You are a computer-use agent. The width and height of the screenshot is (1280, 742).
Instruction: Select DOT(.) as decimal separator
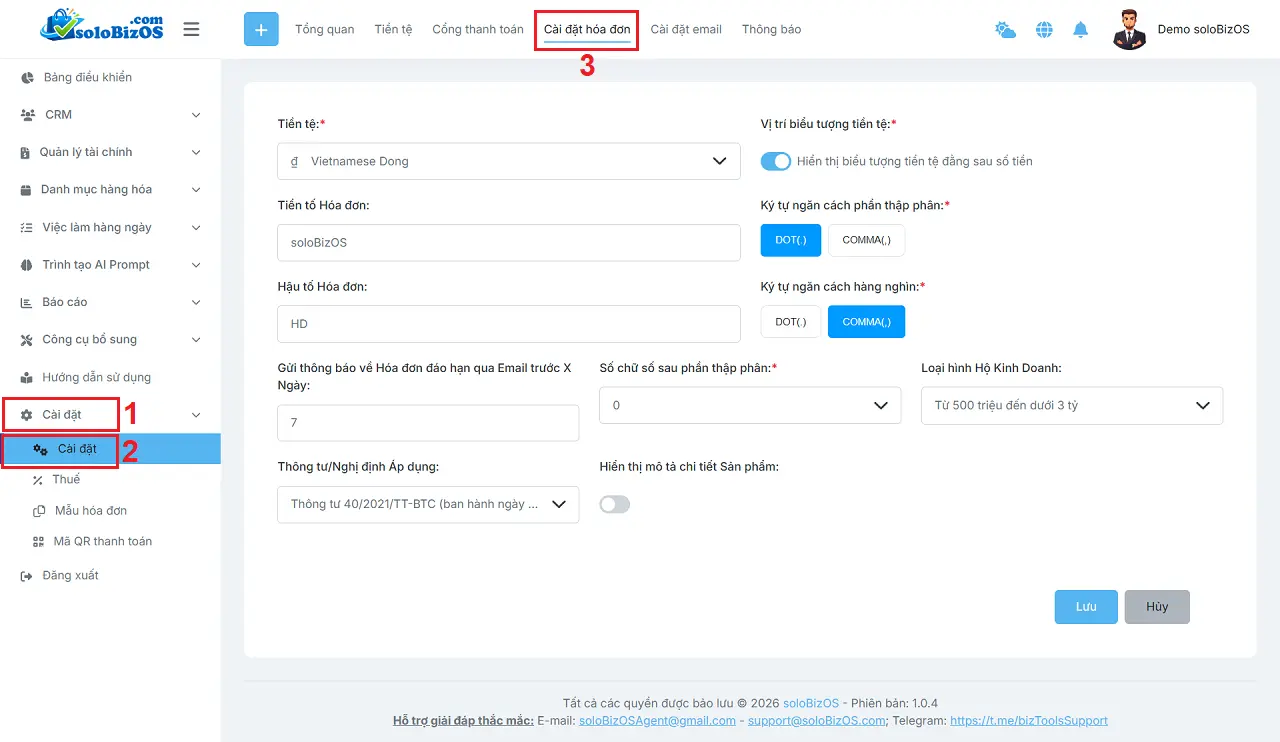(x=791, y=240)
